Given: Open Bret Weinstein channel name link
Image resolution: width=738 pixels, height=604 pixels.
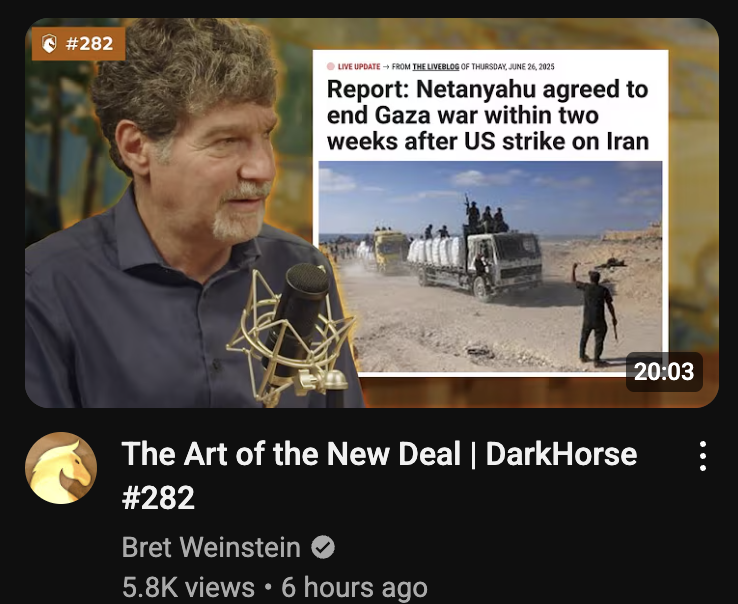Looking at the screenshot, I should [211, 547].
